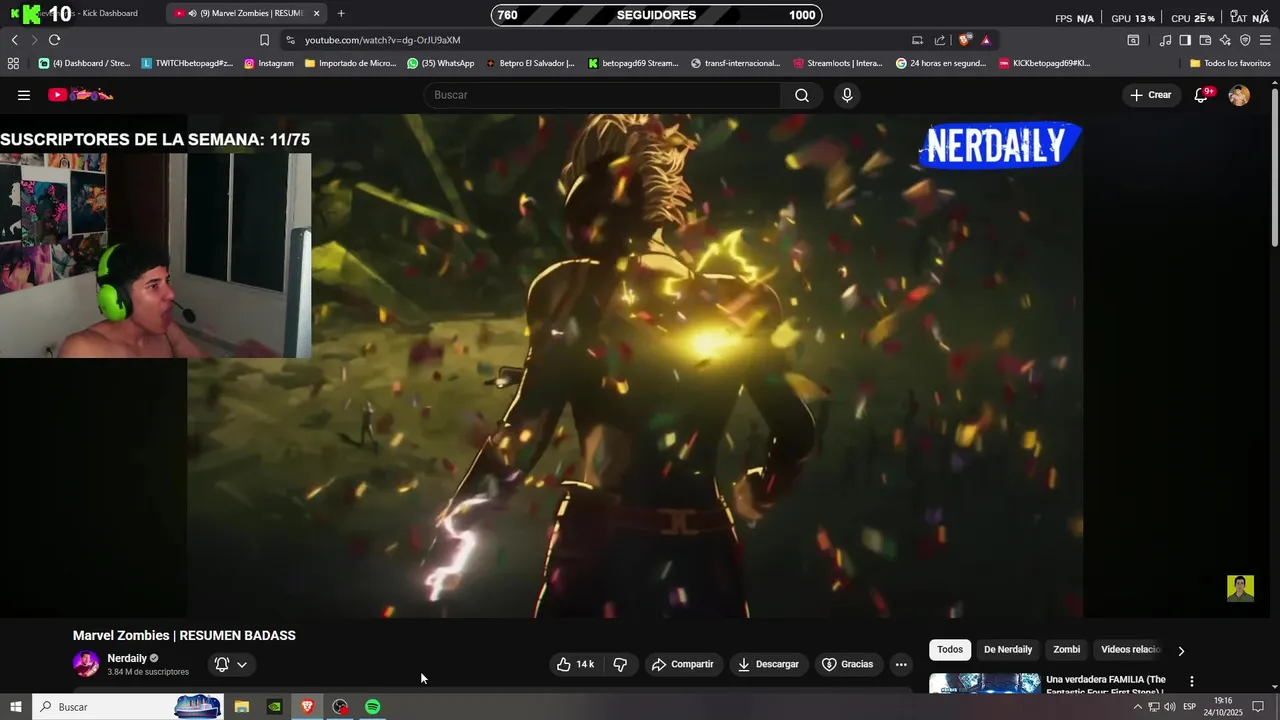The width and height of the screenshot is (1280, 720).
Task: Open Windows notification center
Action: [1258, 707]
